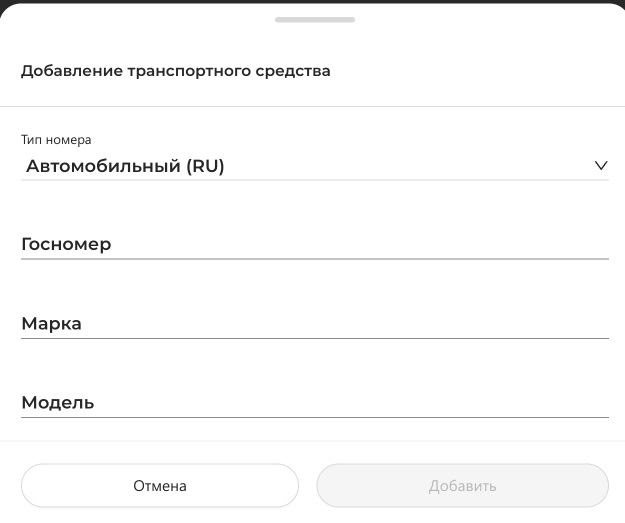Screen dimensions: 625x523
Task: Tap the Марка placeholder label
Action: pos(51,324)
